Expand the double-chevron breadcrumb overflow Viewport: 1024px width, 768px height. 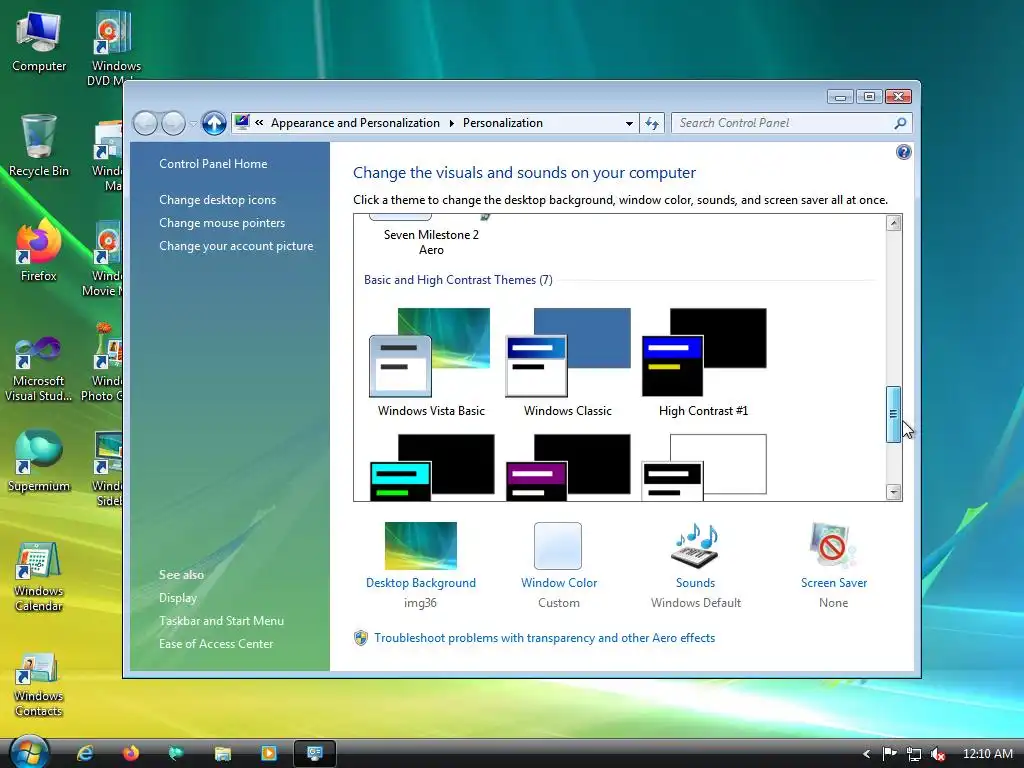click(x=259, y=123)
